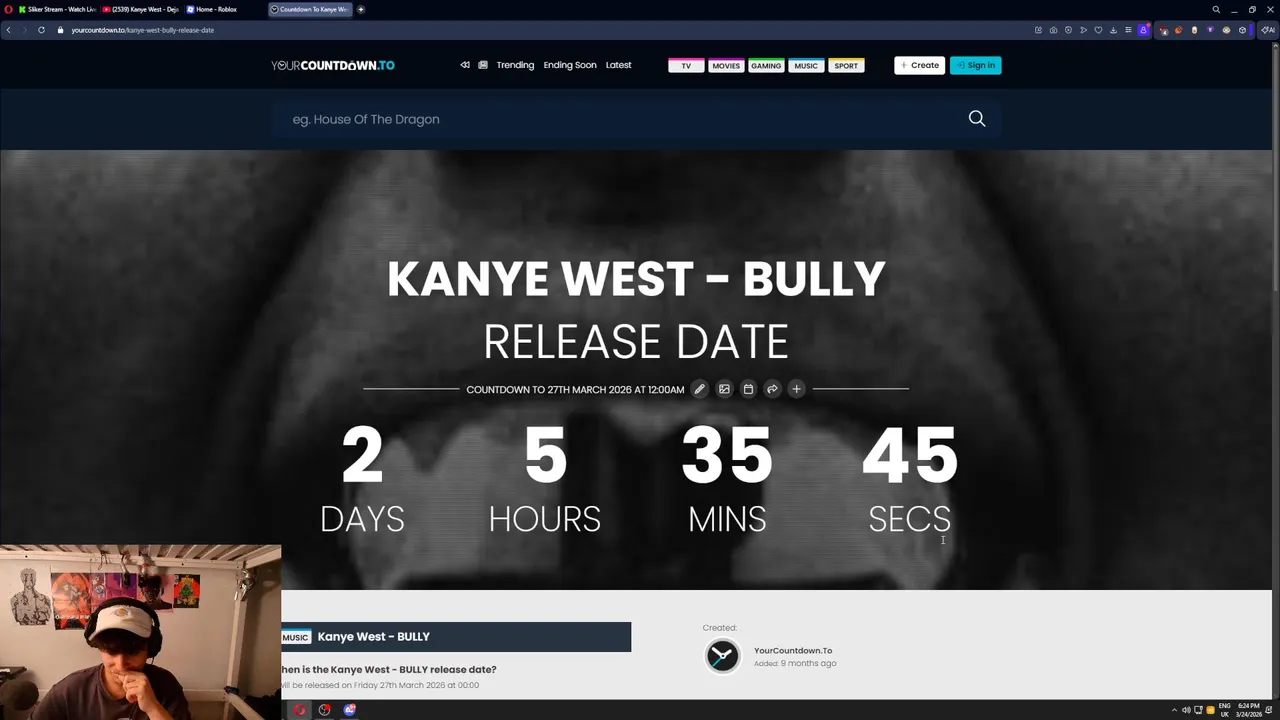
Task: Open the edit page pencil icon in toolbar
Action: coord(1038,30)
